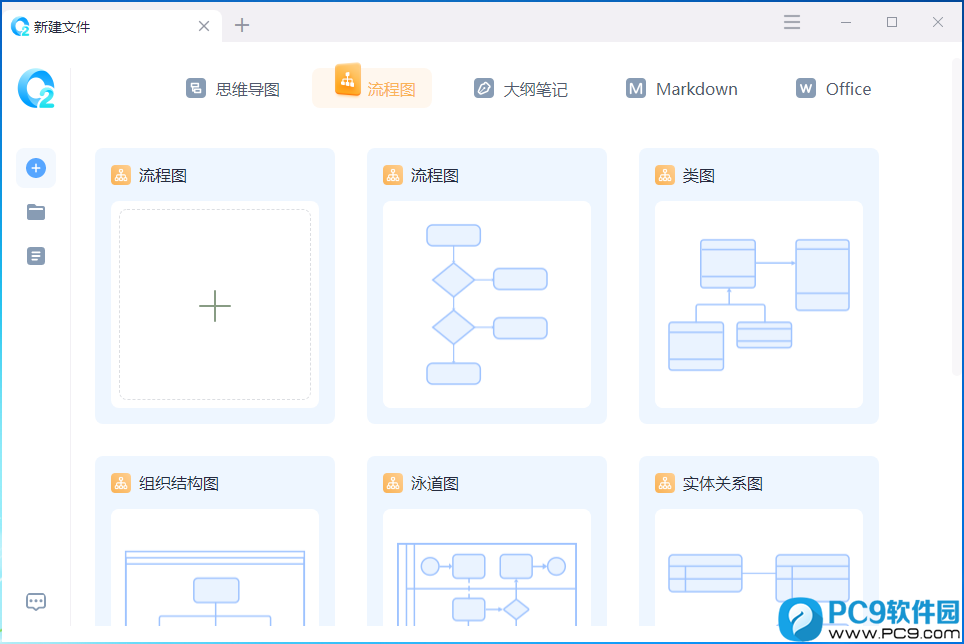Switch to the 大纲笔记 tab
Viewport: 964px width, 644px height.
[520, 88]
